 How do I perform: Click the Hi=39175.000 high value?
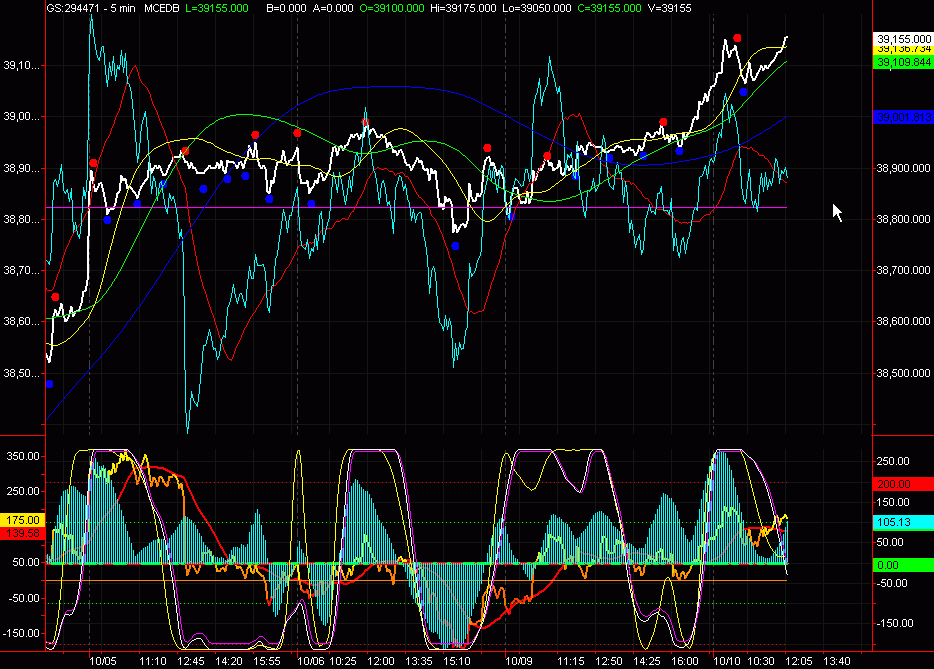point(463,8)
